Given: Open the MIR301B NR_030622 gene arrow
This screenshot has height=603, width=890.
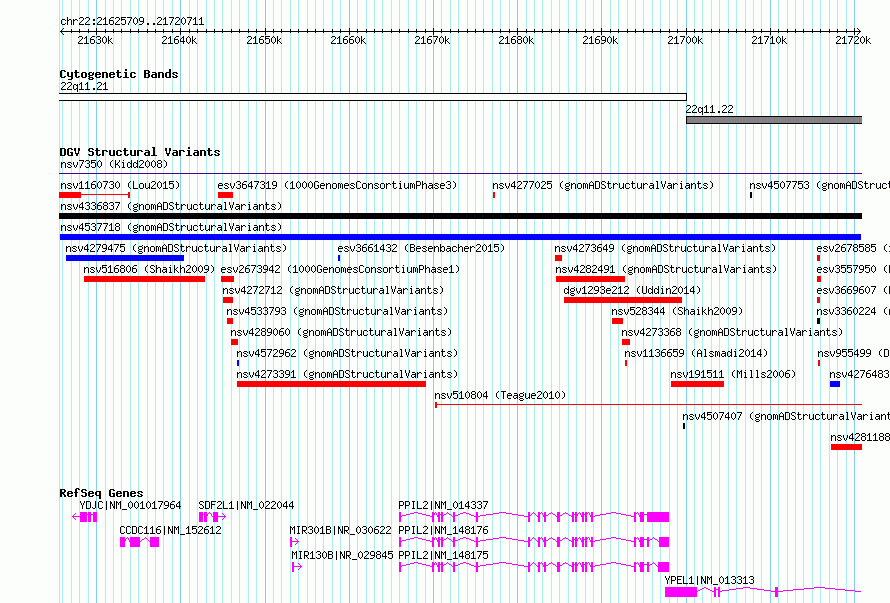Looking at the screenshot, I should (294, 542).
